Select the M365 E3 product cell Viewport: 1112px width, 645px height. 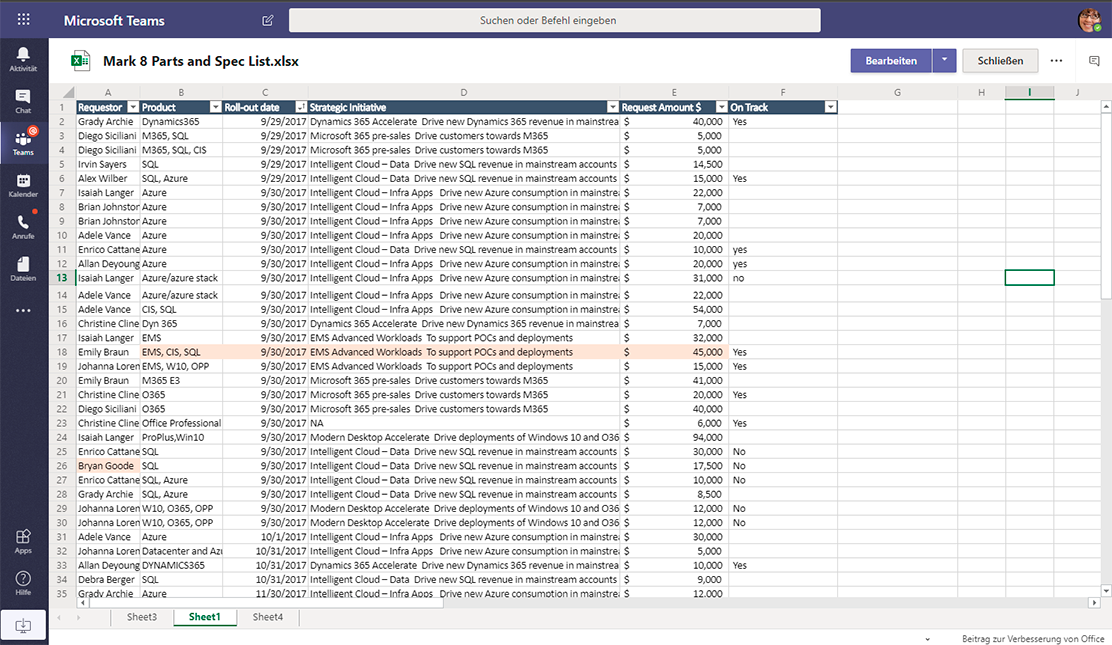tap(182, 380)
